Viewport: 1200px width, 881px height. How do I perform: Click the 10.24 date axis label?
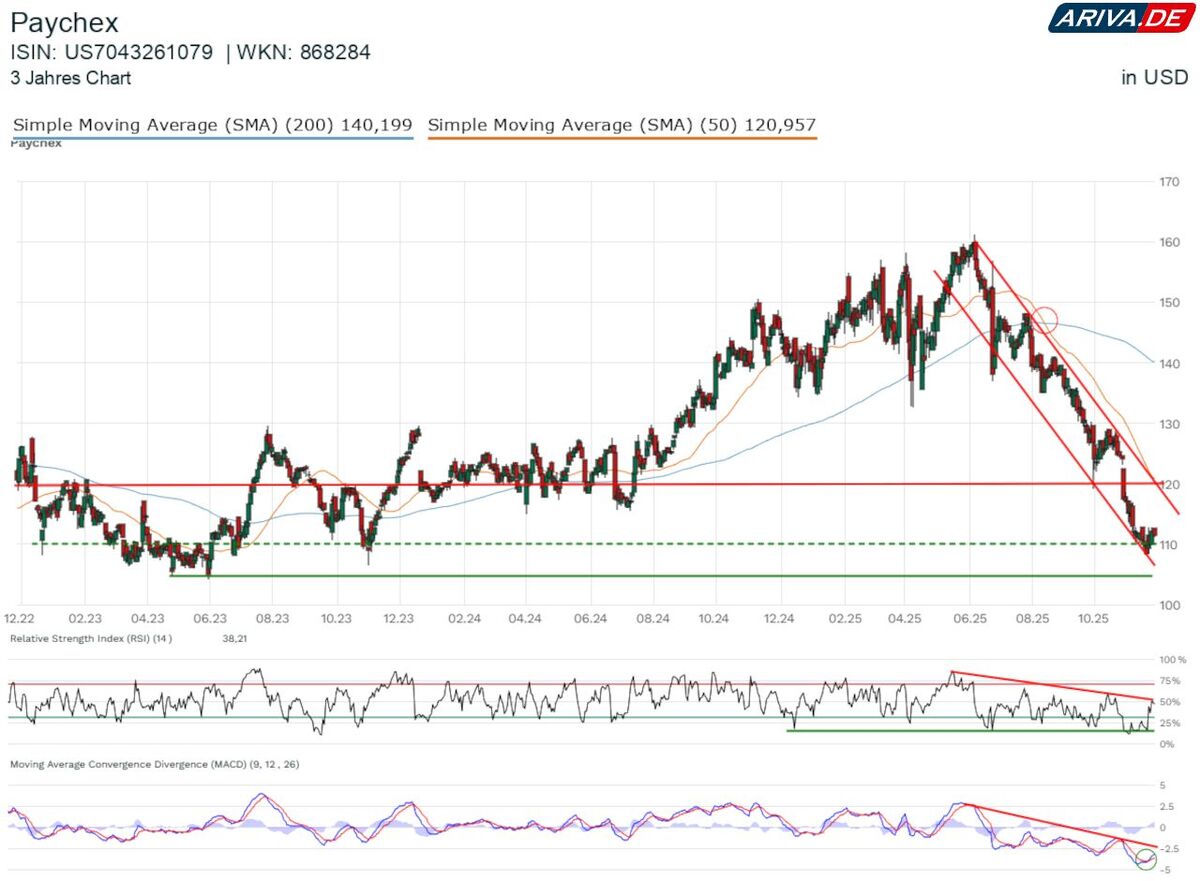tap(714, 620)
